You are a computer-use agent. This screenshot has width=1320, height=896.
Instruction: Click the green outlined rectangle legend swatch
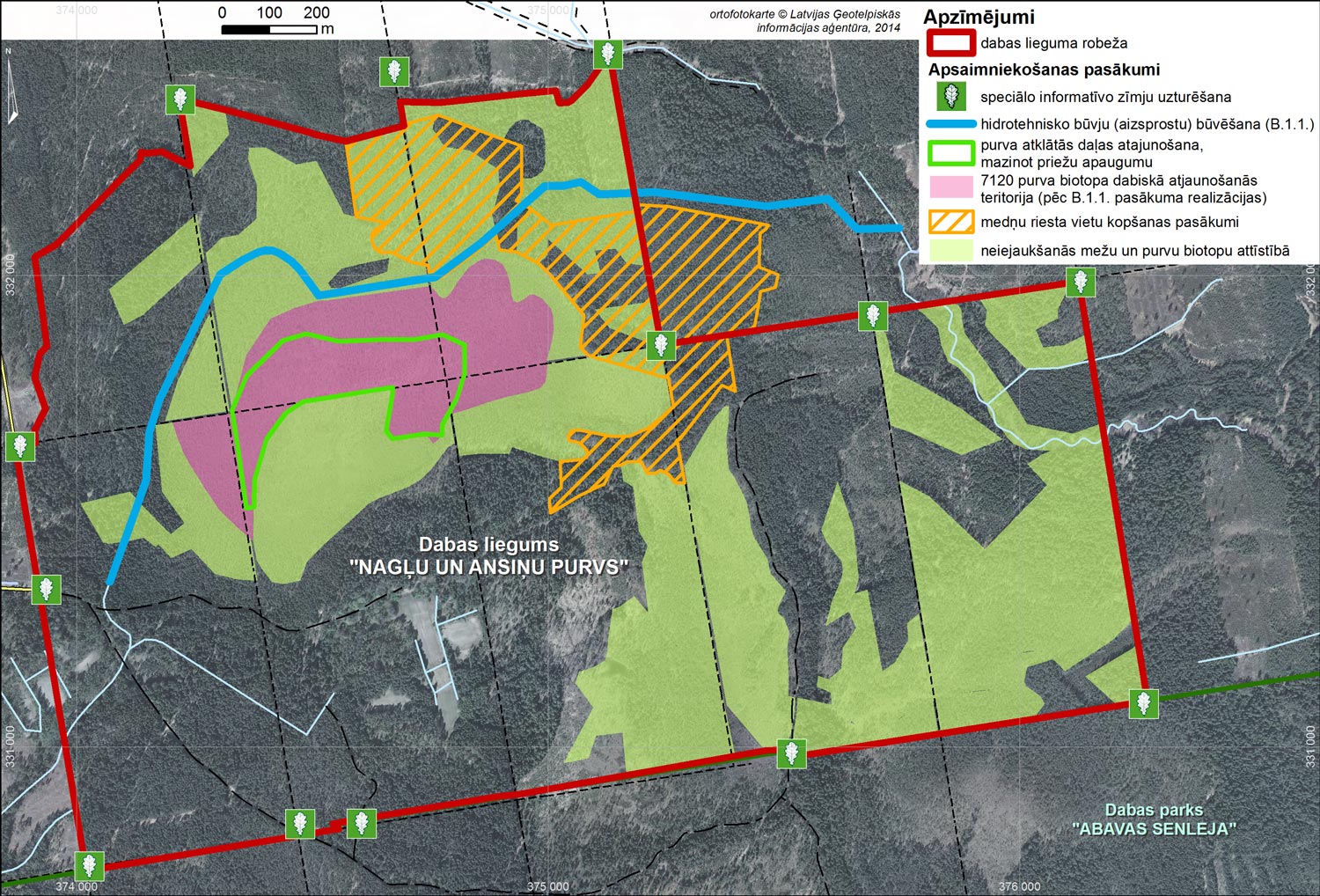pyautogui.click(x=950, y=153)
